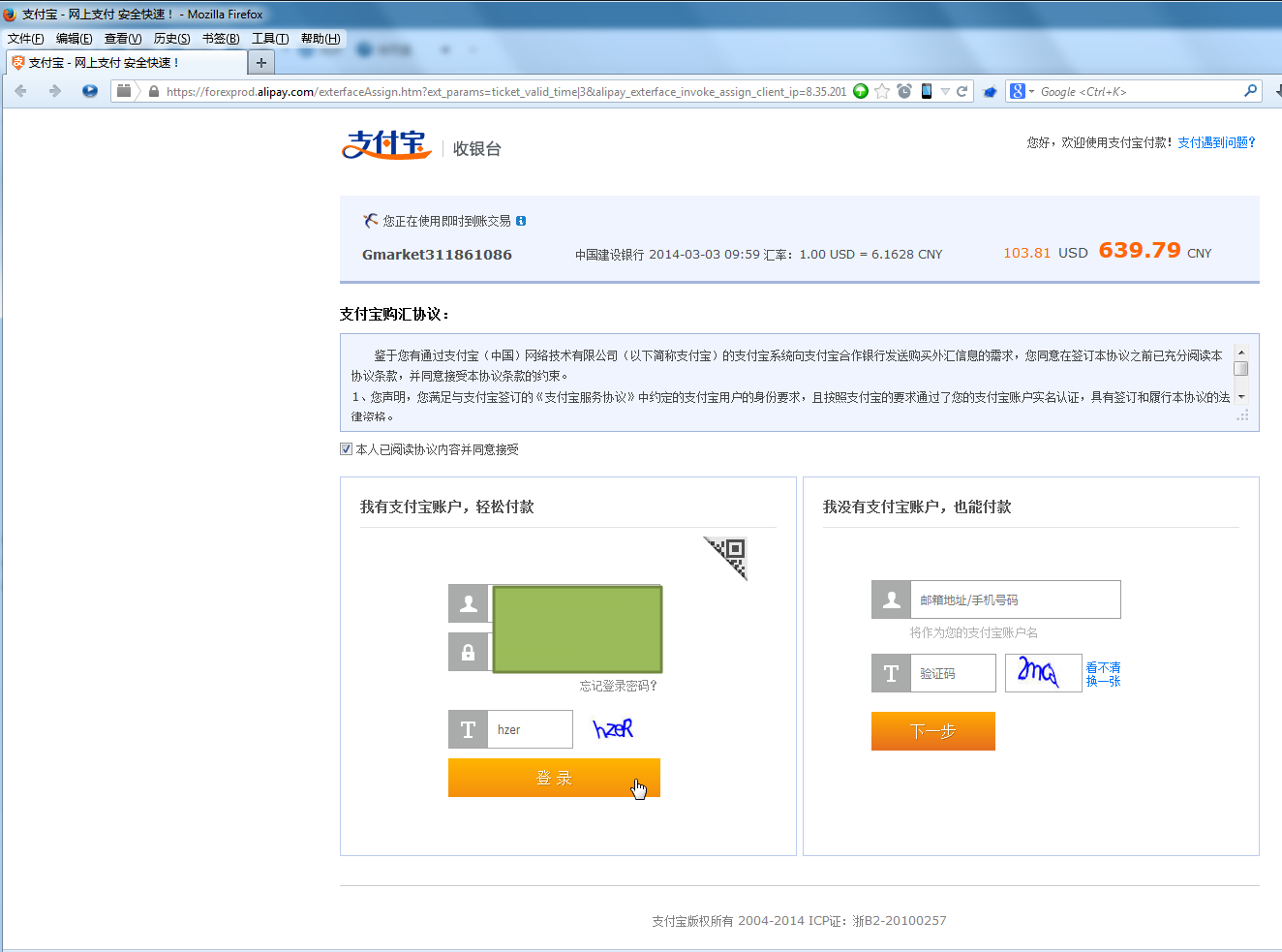Click the alipay URL in address bar

click(x=505, y=92)
